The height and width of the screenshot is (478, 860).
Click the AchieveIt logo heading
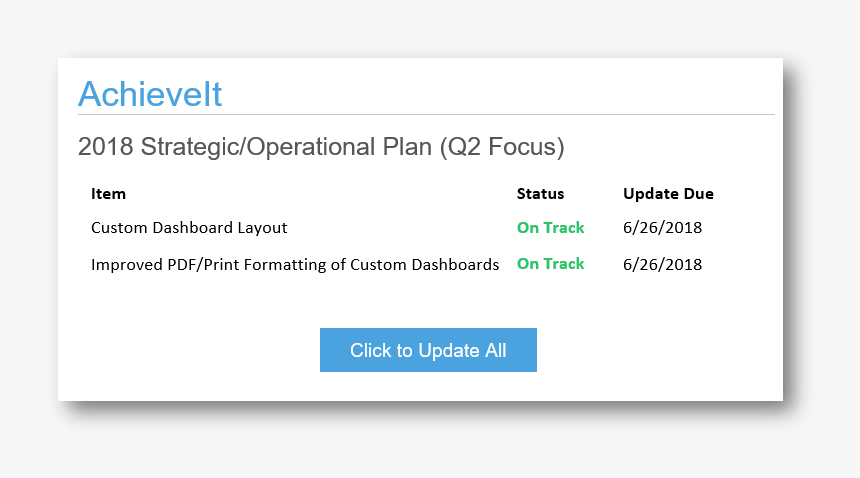(x=150, y=94)
